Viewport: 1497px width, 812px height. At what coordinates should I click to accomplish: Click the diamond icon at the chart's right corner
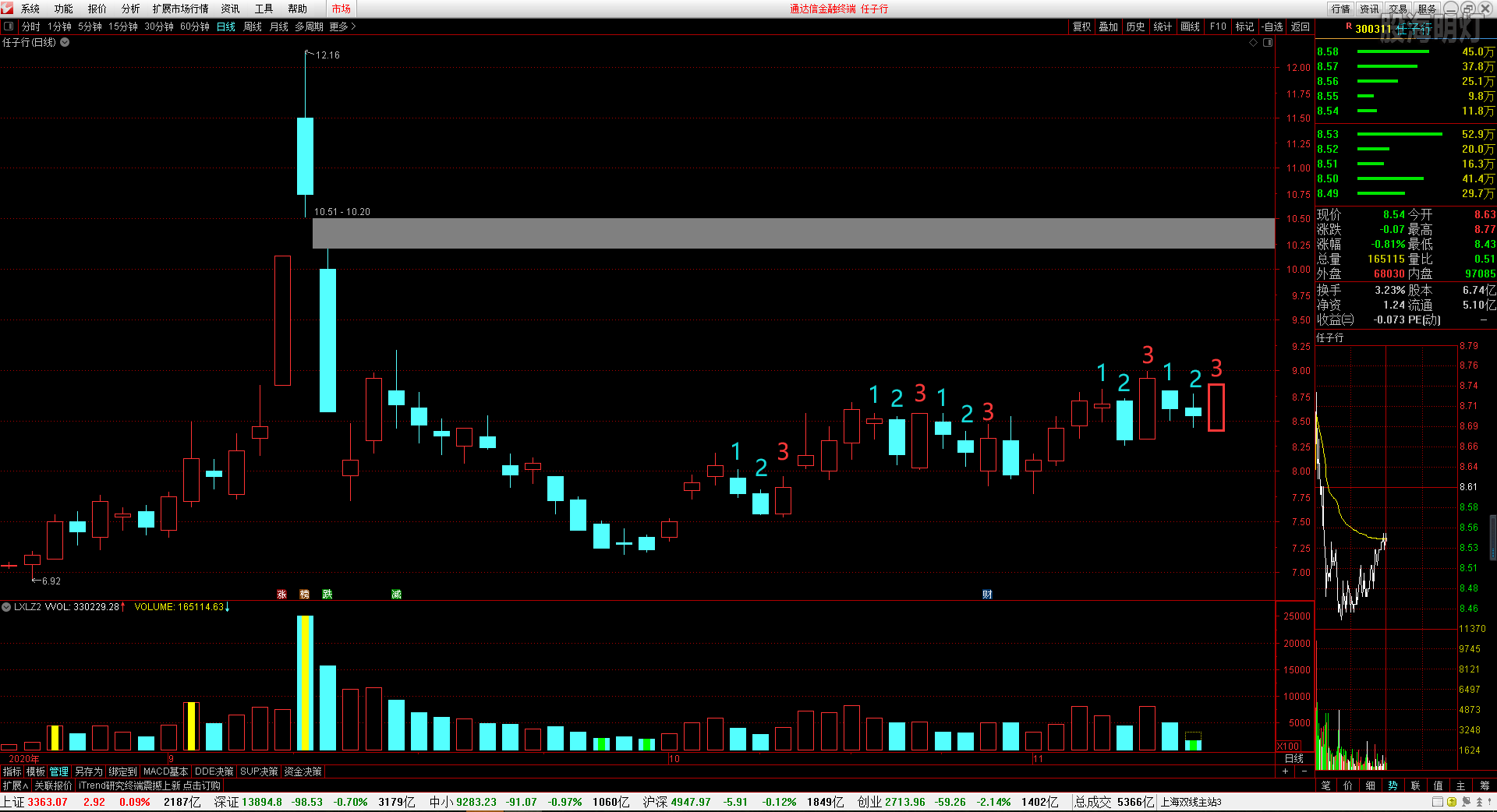point(1254,43)
